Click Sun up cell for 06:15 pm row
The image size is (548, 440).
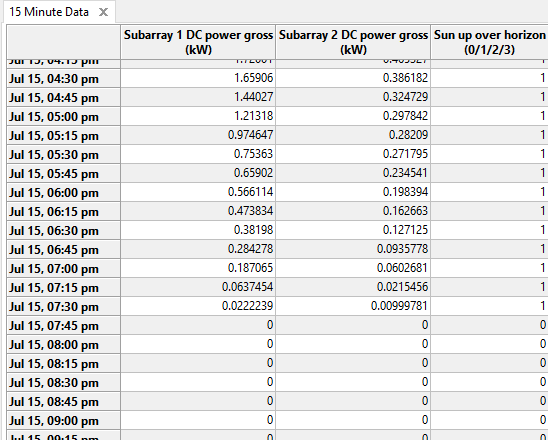pos(490,211)
